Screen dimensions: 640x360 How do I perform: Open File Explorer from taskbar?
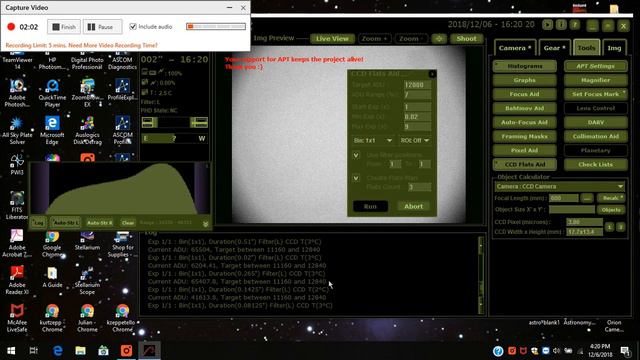point(80,351)
